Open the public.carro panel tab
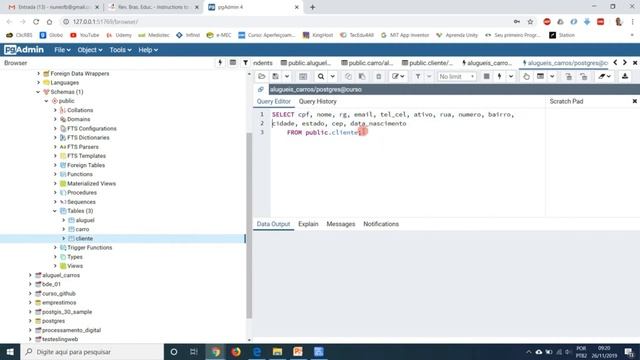 (x=367, y=63)
